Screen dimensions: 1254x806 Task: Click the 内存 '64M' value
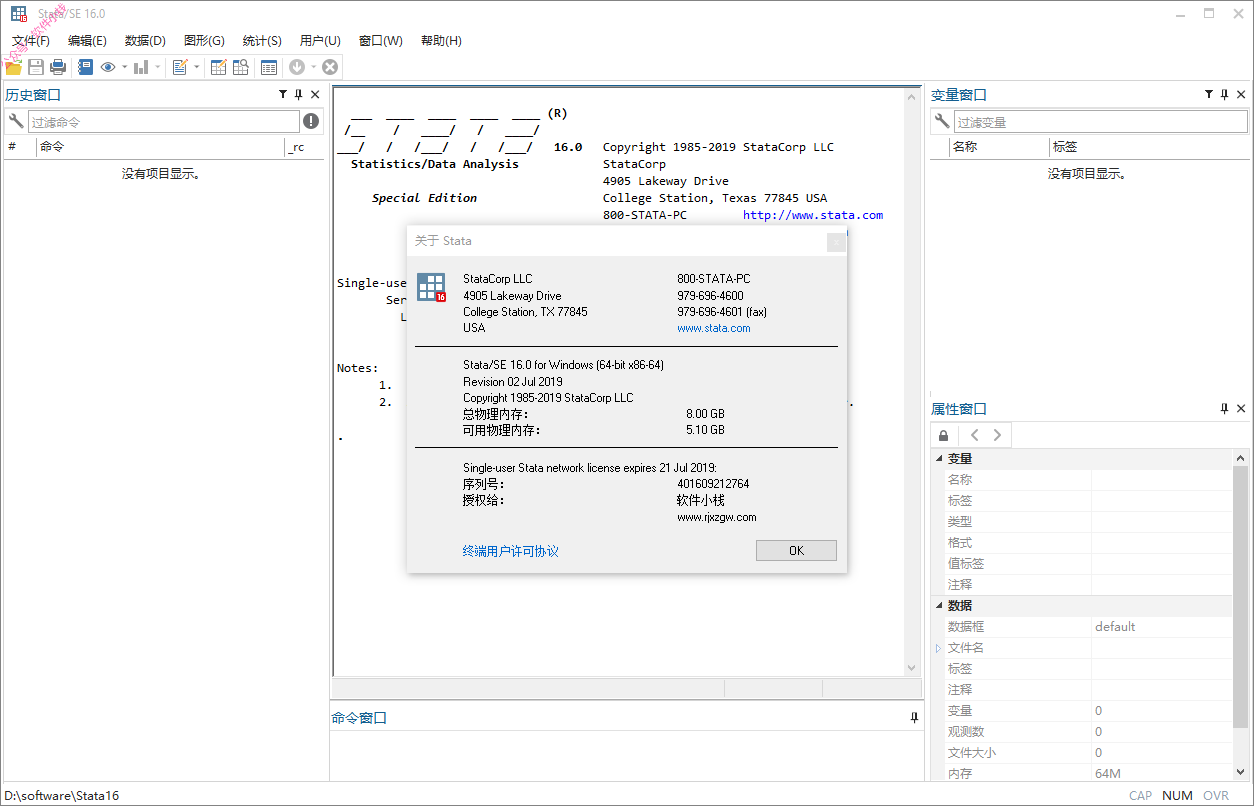pos(1108,774)
